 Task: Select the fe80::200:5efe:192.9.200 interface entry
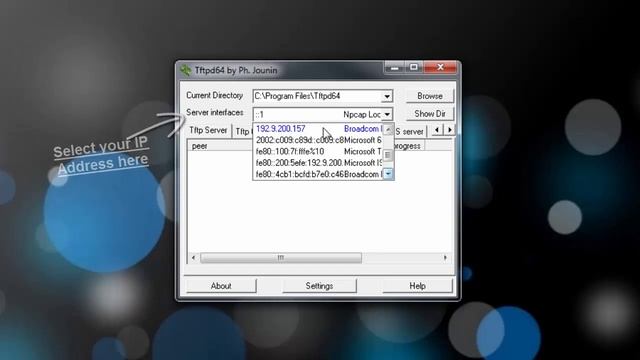318,163
